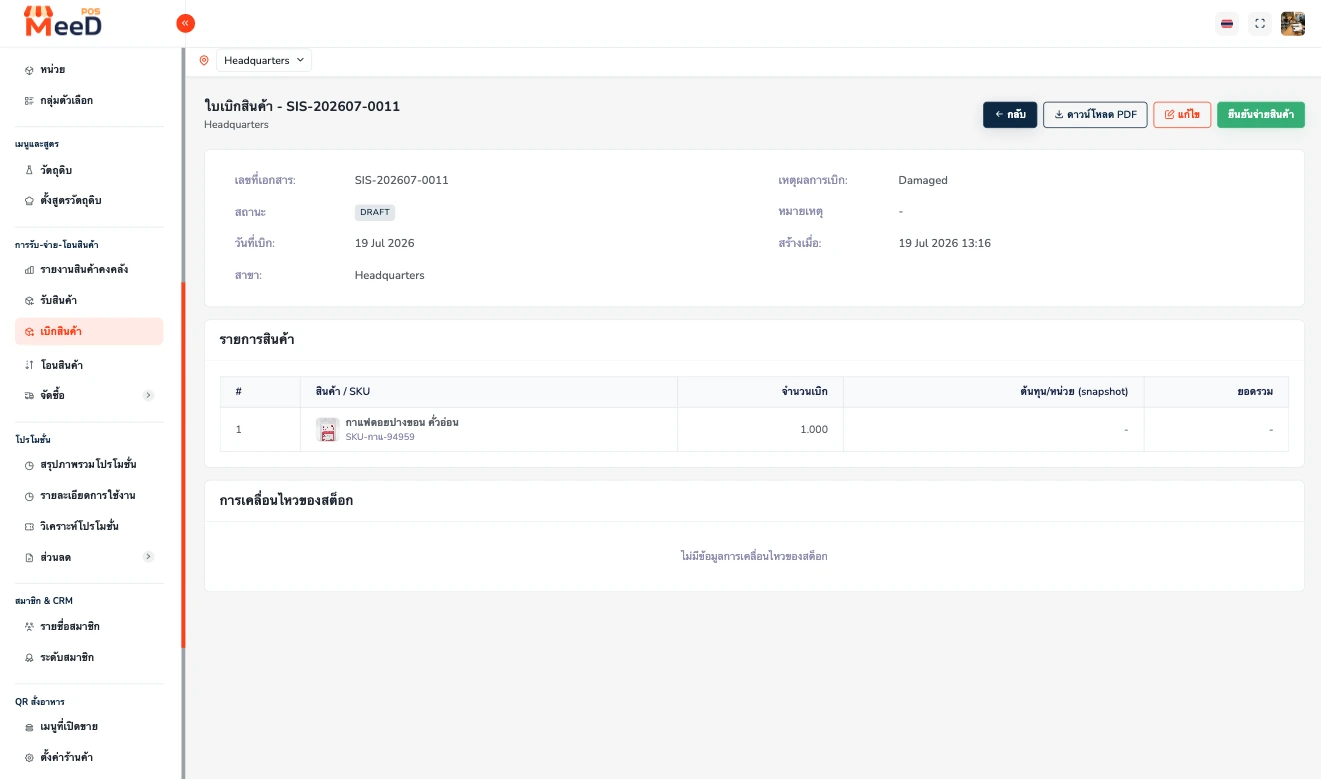Image resolution: width=1321 pixels, height=779 pixels.
Task: Click product name กาแฟดอยปางขอน คั่วอ่อน
Action: click(402, 423)
